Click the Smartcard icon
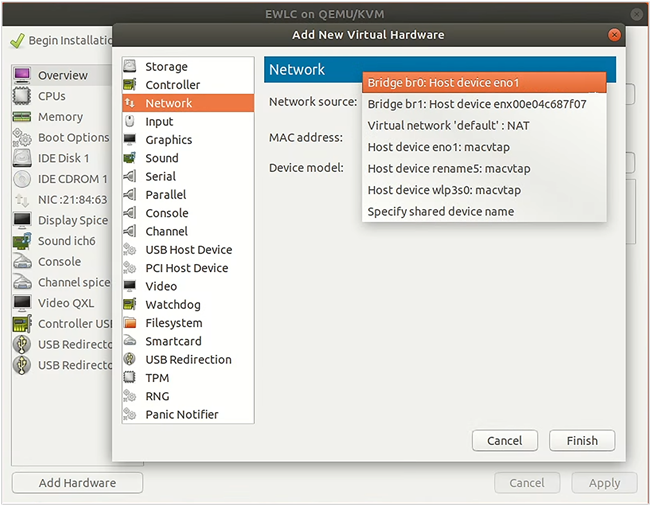 (x=130, y=341)
